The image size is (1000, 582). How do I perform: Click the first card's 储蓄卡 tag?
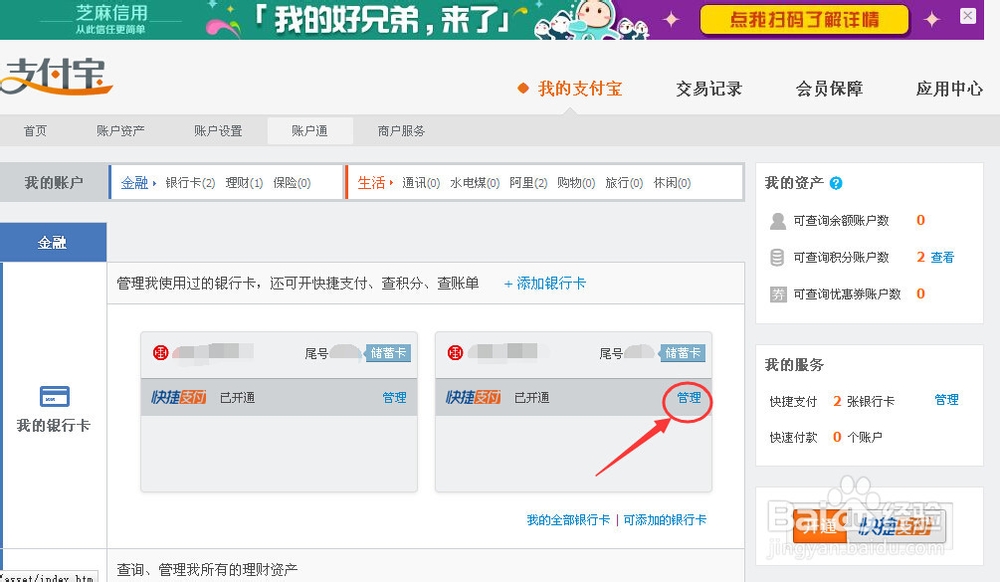(388, 353)
